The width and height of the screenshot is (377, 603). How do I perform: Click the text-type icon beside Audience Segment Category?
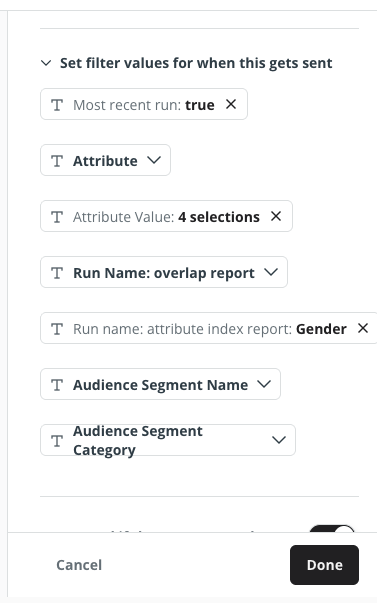click(57, 441)
